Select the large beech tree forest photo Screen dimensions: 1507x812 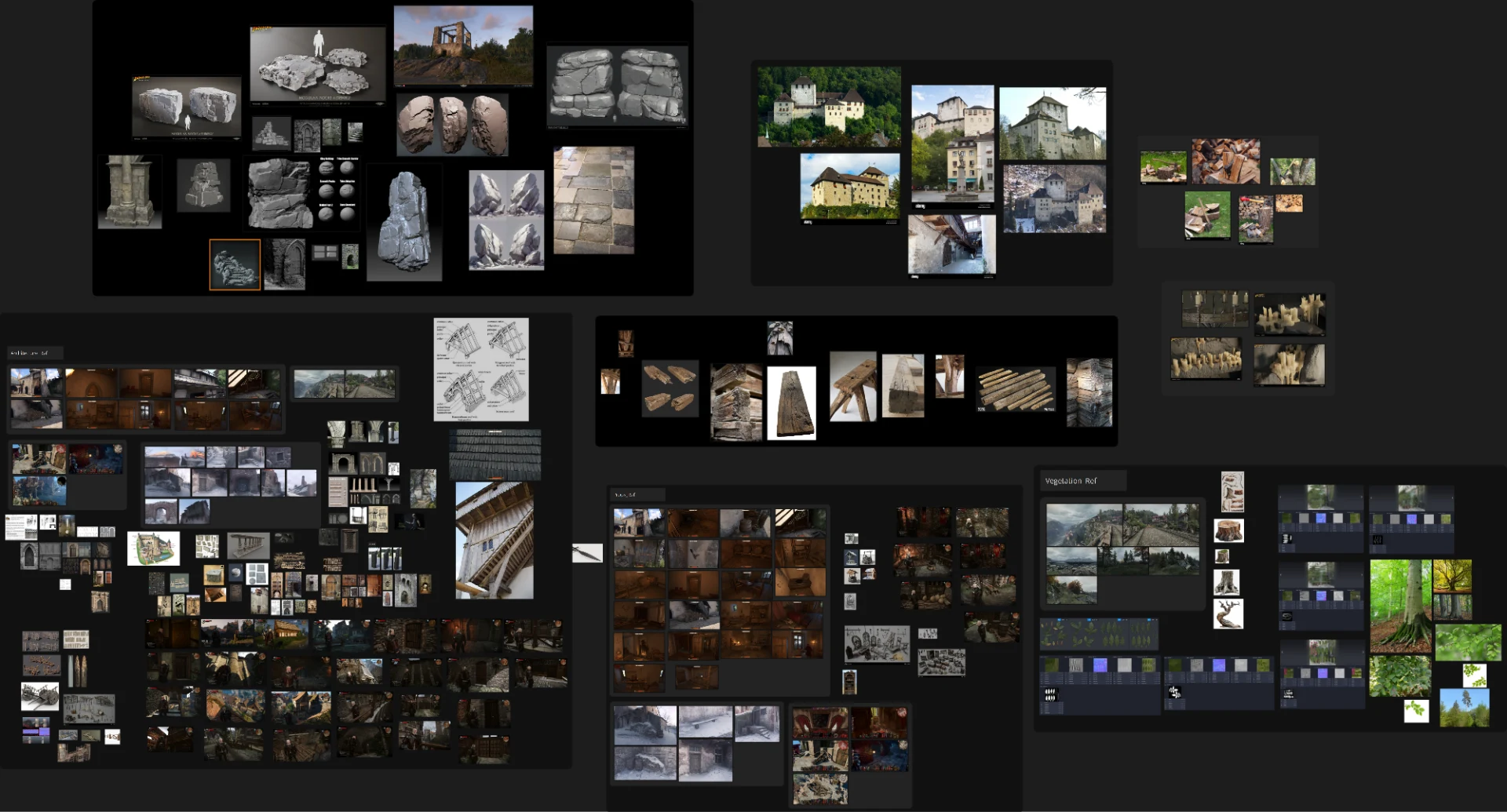(1400, 606)
